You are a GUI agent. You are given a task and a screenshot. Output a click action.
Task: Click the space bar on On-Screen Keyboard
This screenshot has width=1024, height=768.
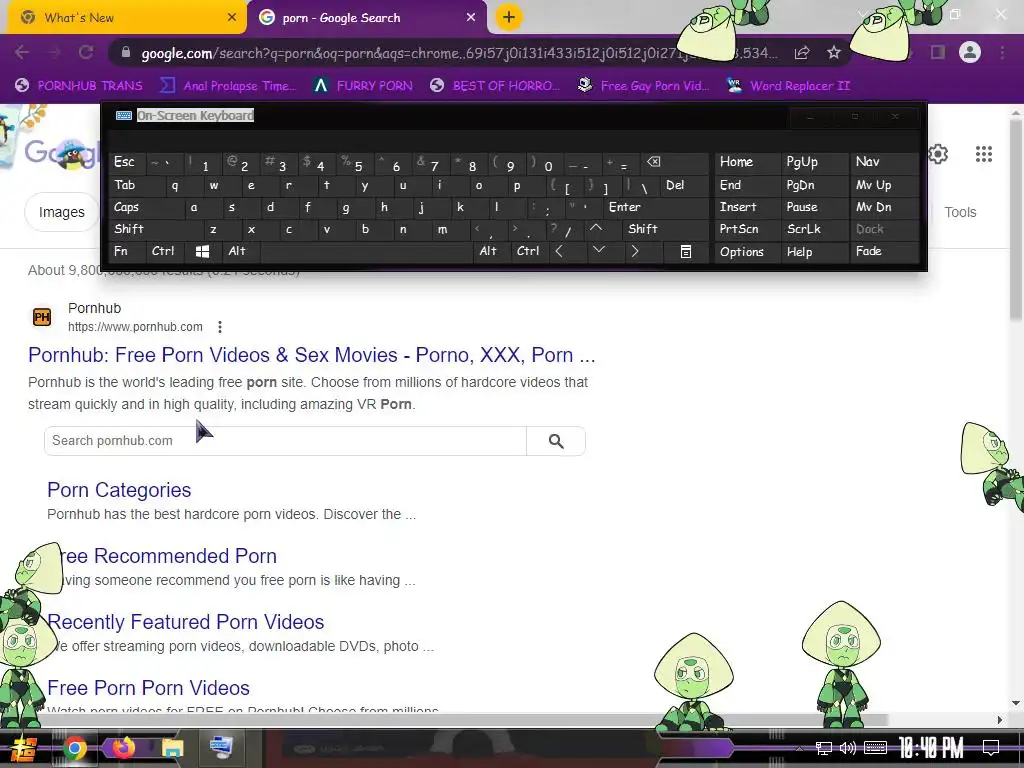click(366, 251)
